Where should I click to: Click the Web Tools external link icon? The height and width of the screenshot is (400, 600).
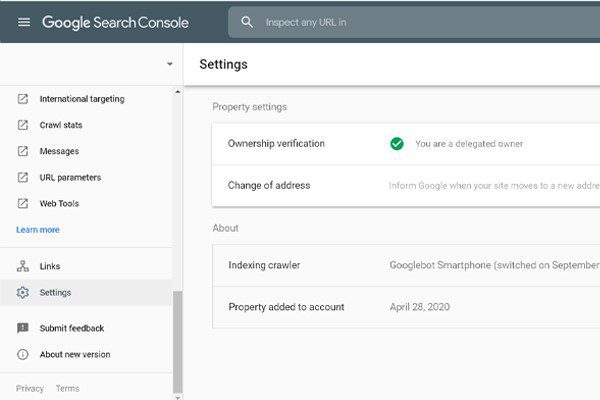[x=23, y=203]
